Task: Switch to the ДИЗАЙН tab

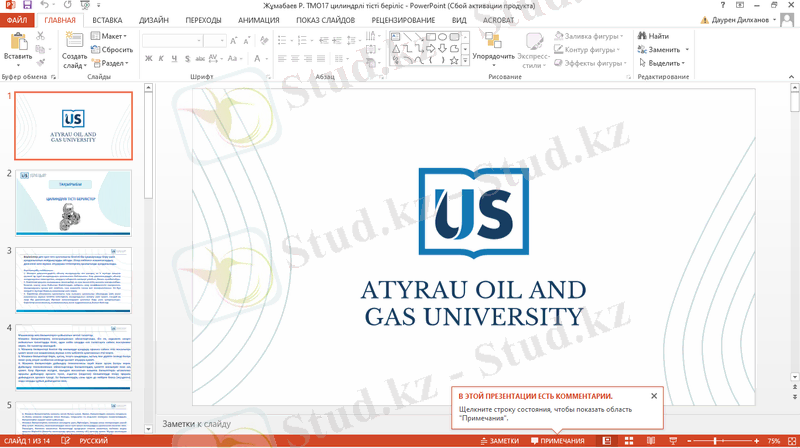Action: click(x=154, y=20)
